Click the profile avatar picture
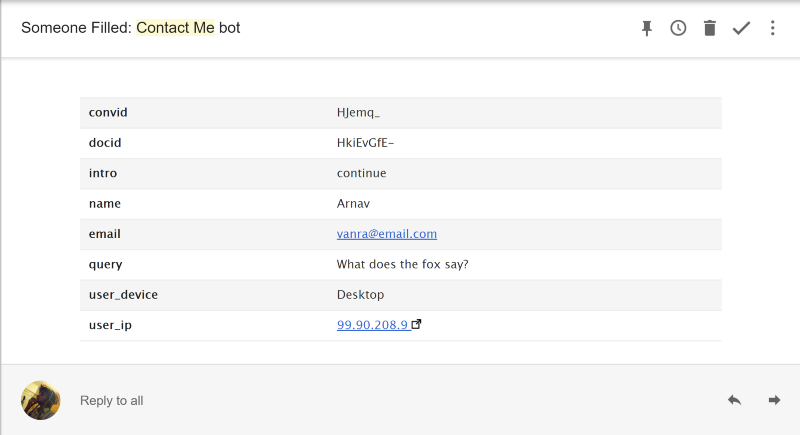This screenshot has width=800, height=435. pos(41,400)
